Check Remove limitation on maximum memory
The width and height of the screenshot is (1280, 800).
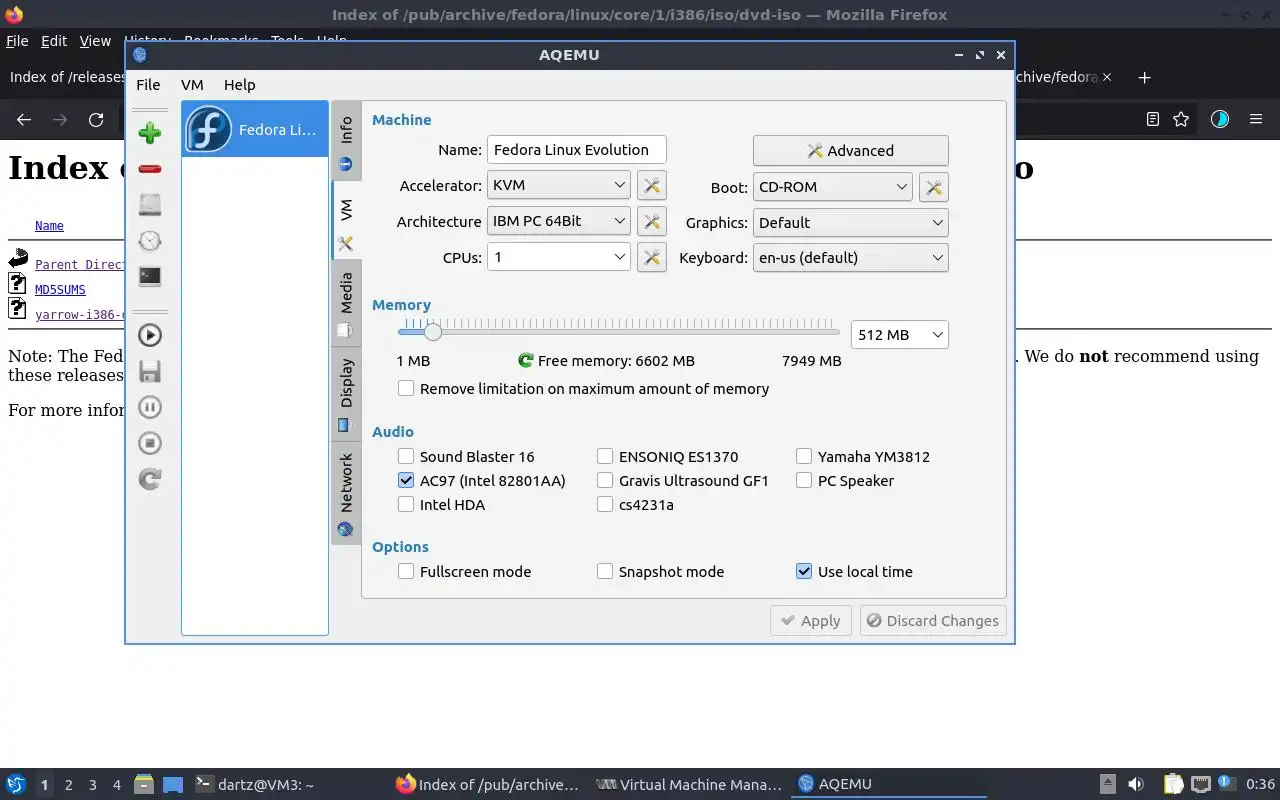[x=583, y=388]
